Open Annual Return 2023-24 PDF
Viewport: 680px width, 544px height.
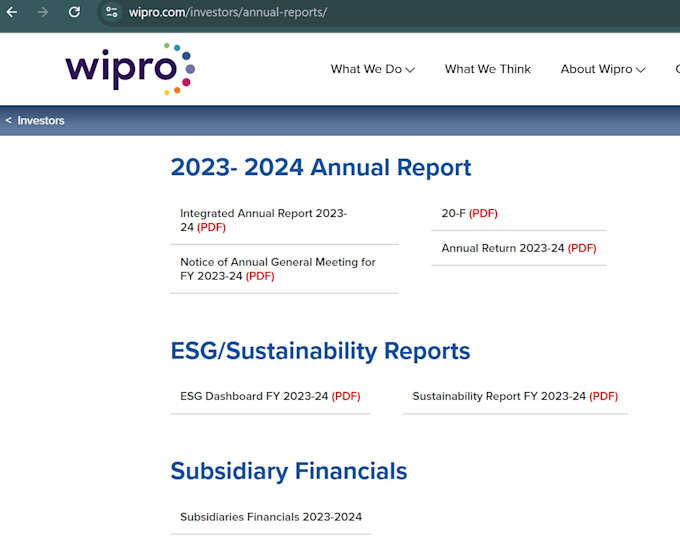pos(519,248)
